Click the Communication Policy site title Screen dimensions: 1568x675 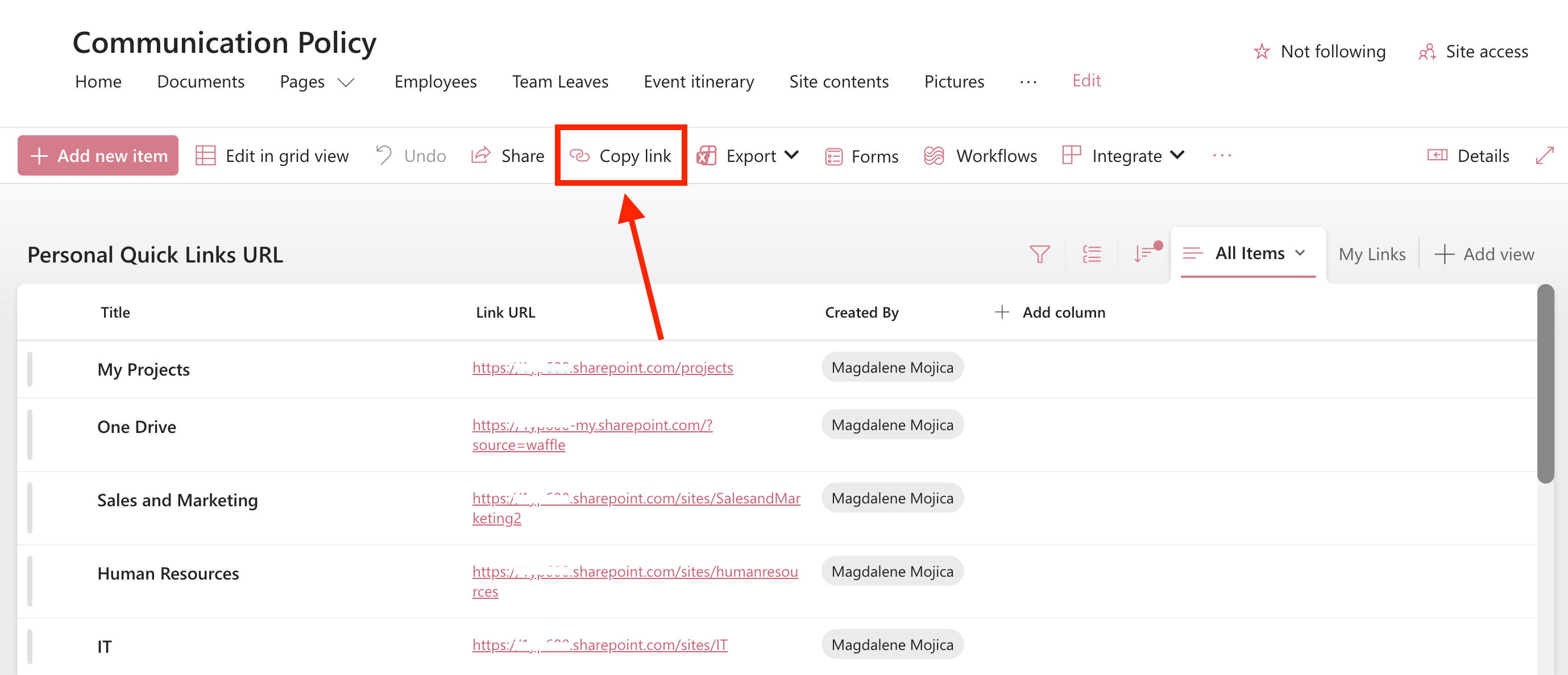click(224, 42)
